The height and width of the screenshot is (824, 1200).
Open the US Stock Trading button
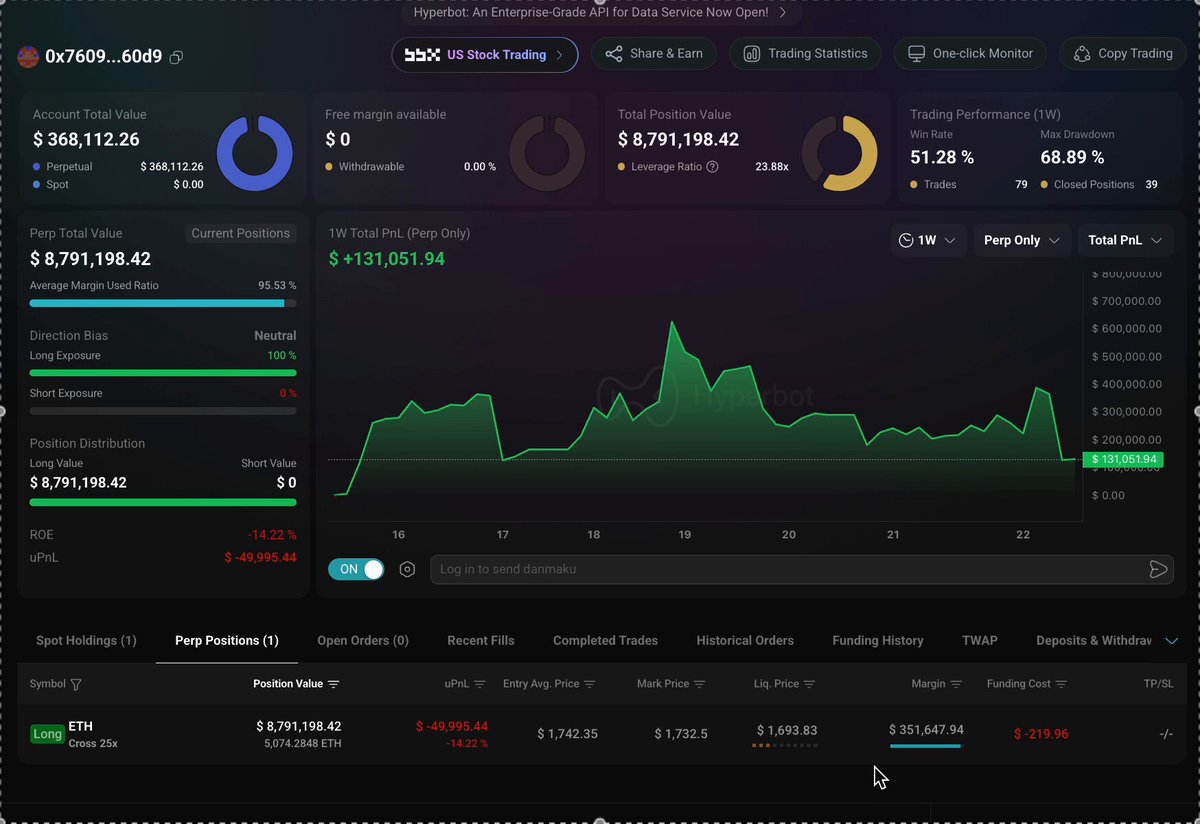[x=485, y=55]
